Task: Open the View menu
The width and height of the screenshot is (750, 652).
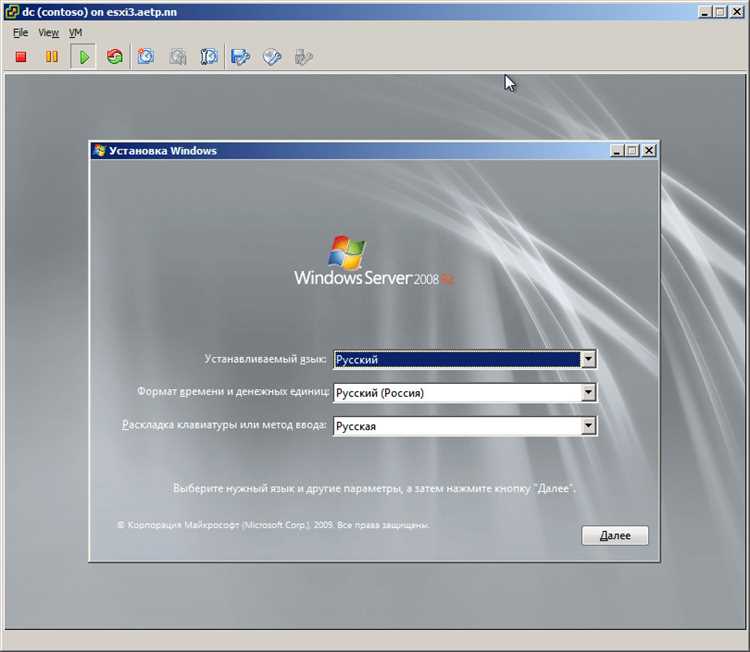Action: (x=48, y=33)
